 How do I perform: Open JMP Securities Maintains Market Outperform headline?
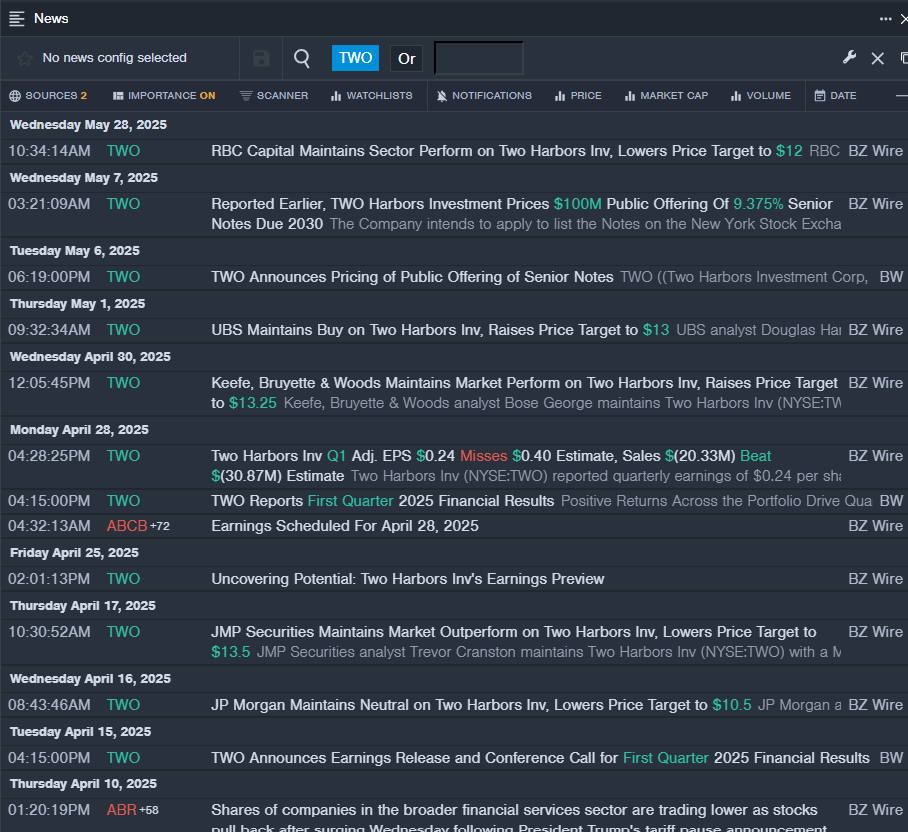[514, 642]
